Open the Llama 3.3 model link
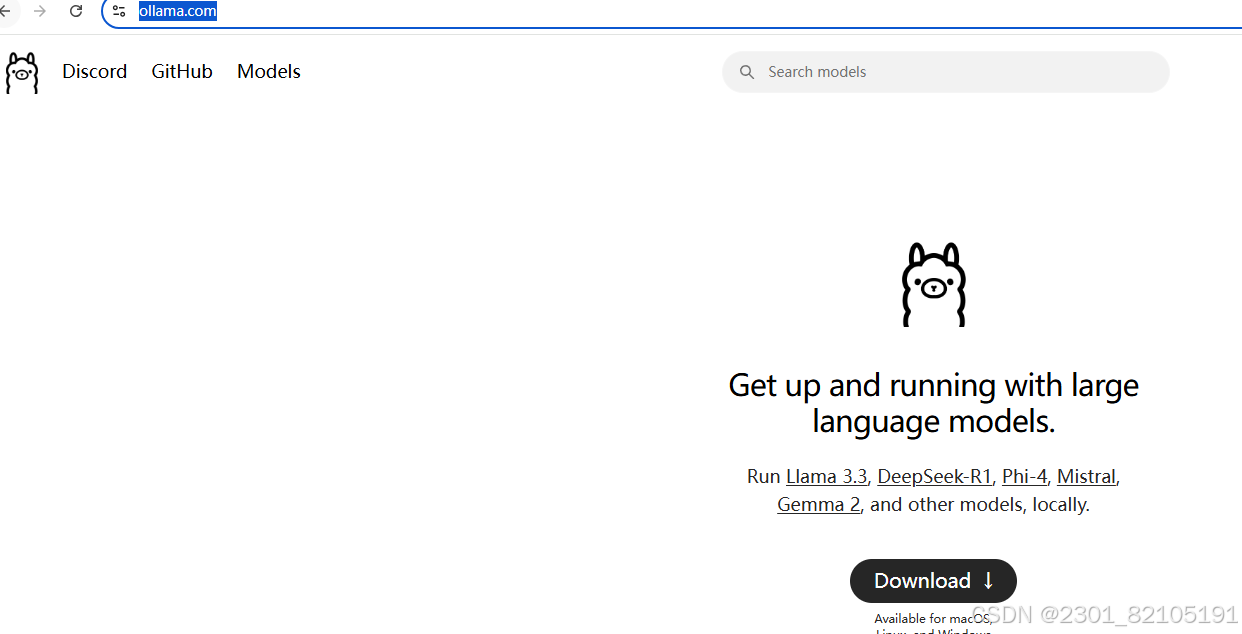 pos(827,477)
